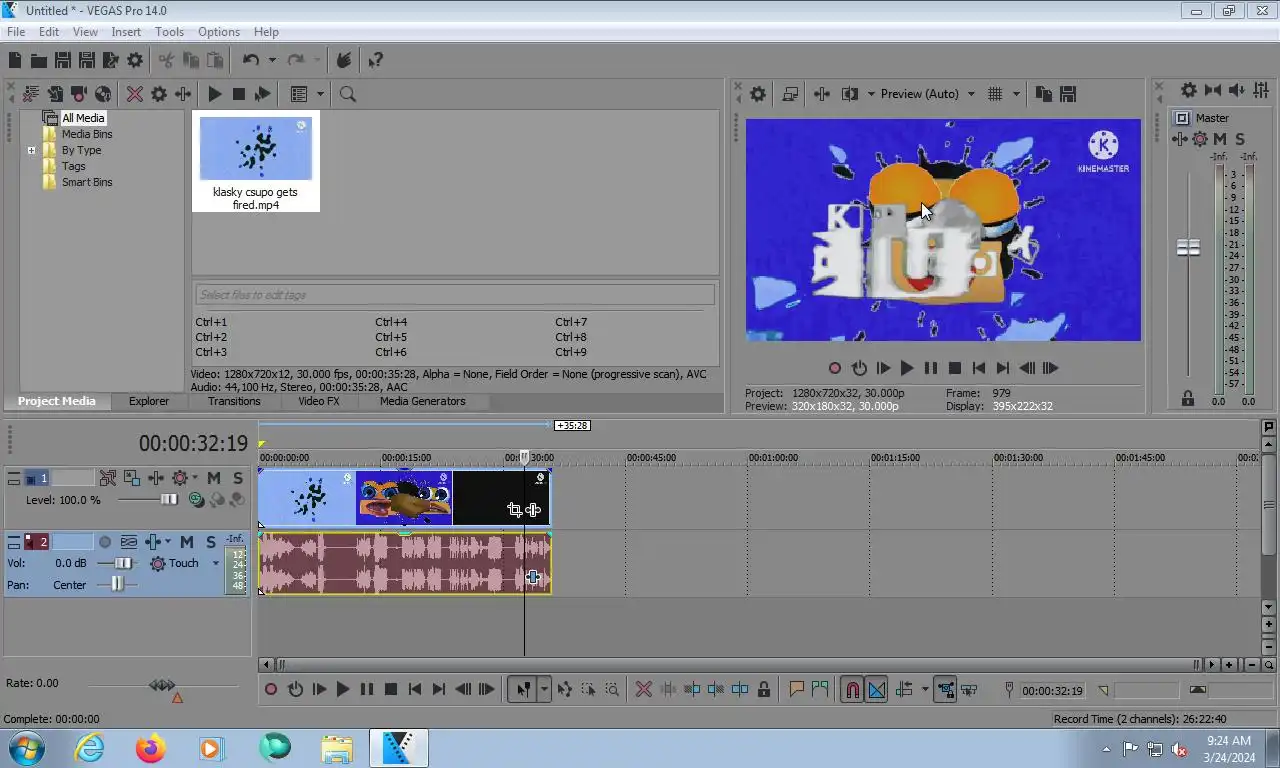The width and height of the screenshot is (1280, 768).
Task: Open Undo history dropdown arrow
Action: click(x=271, y=61)
